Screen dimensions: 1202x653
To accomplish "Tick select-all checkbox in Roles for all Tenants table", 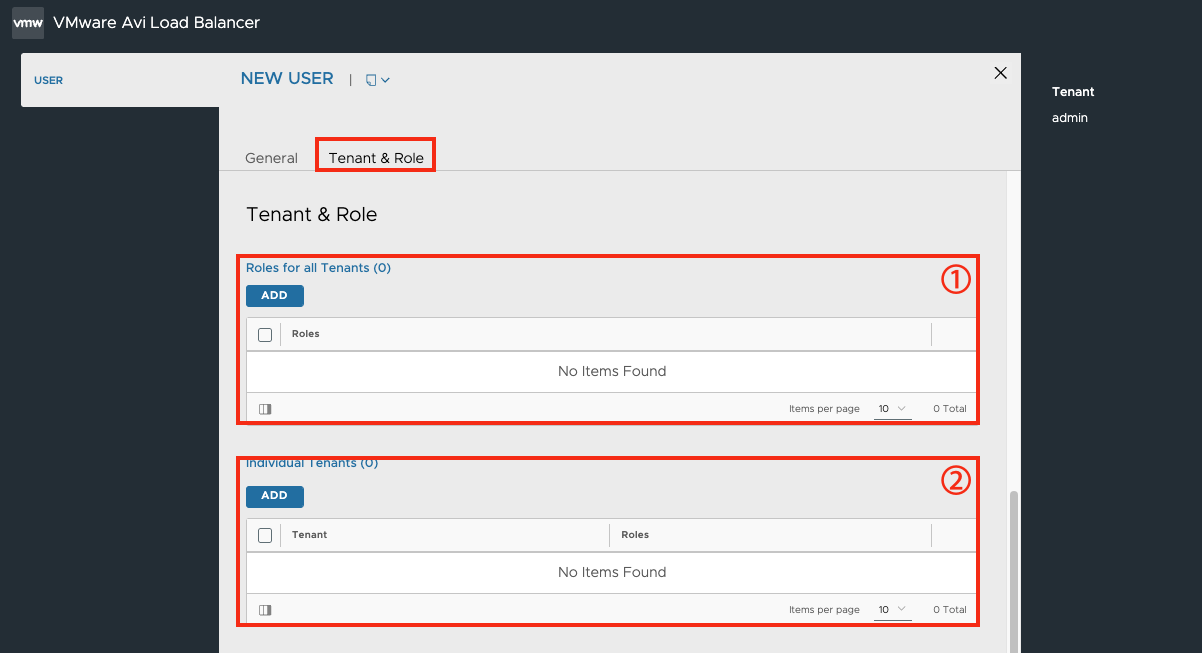I will click(x=265, y=335).
